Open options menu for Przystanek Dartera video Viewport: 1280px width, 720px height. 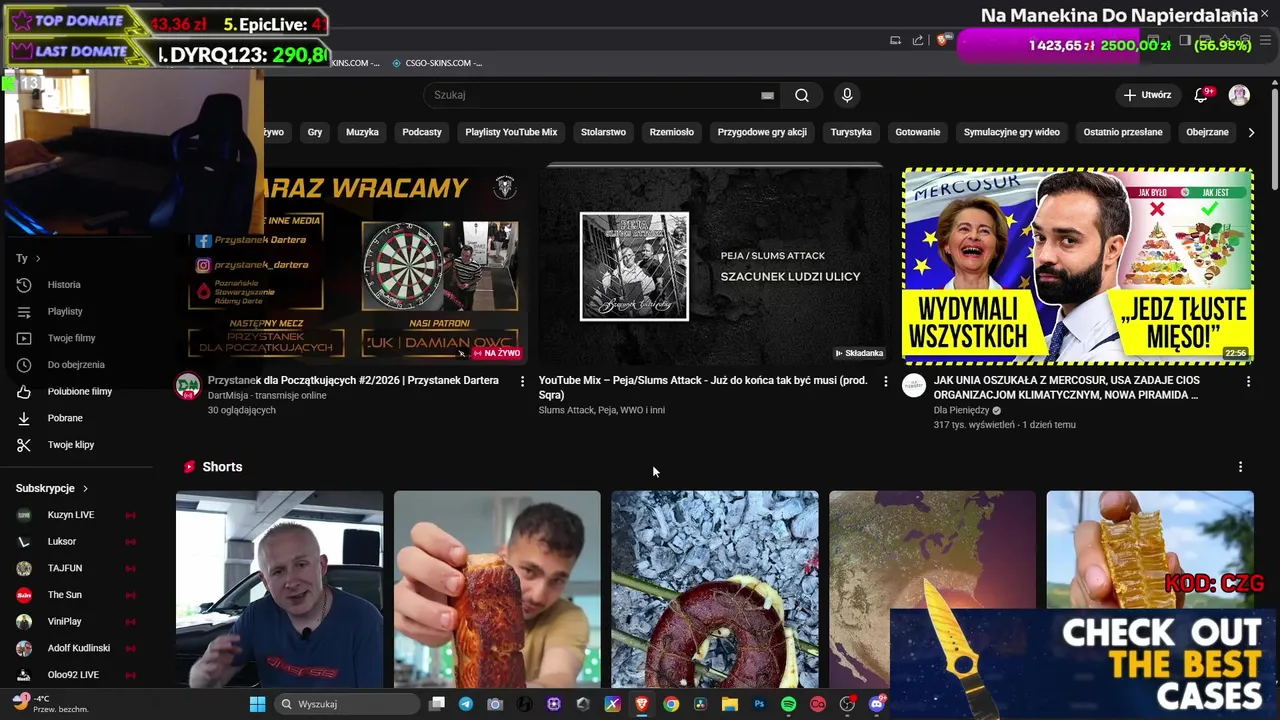click(522, 381)
